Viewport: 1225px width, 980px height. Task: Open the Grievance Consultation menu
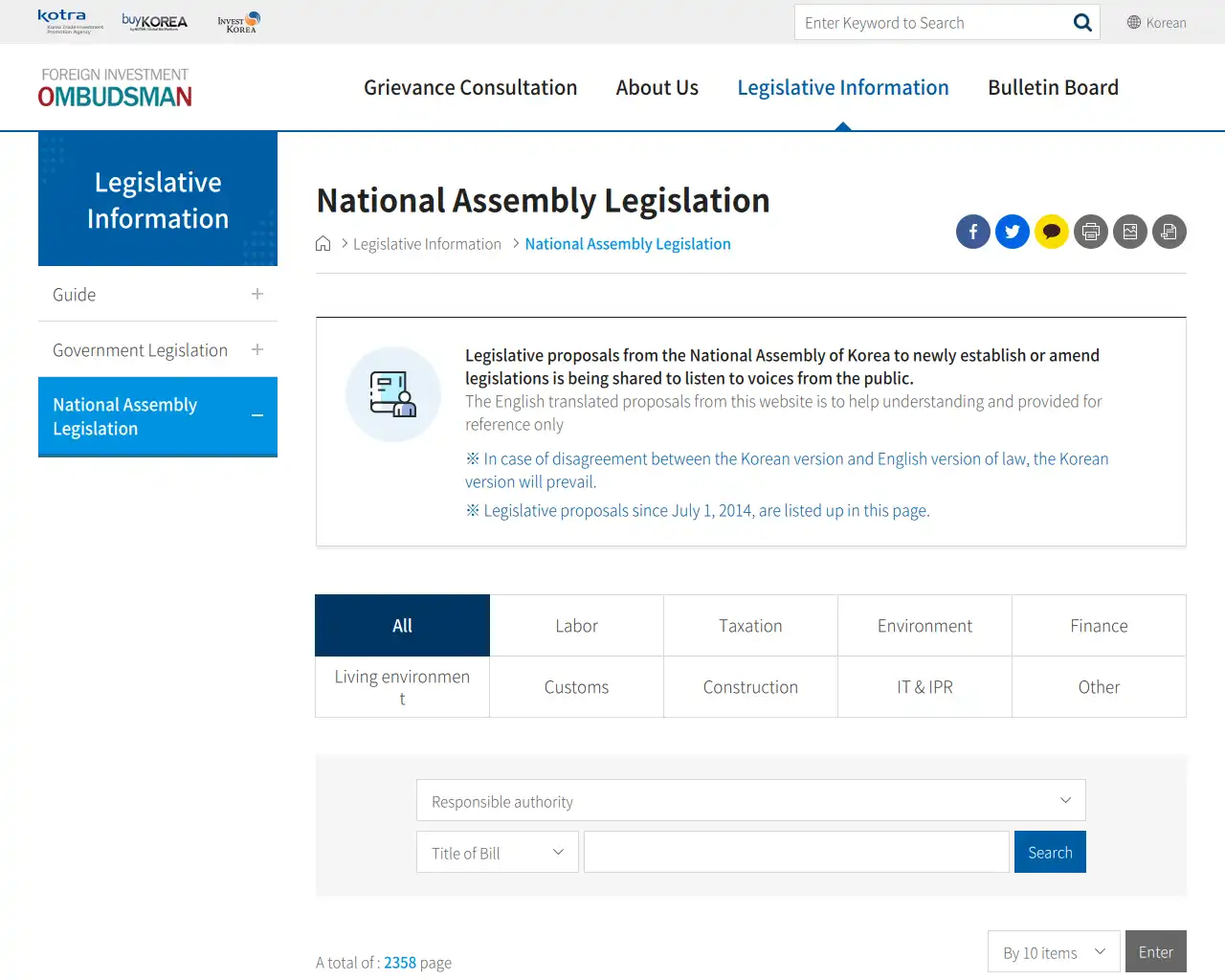[x=470, y=88]
